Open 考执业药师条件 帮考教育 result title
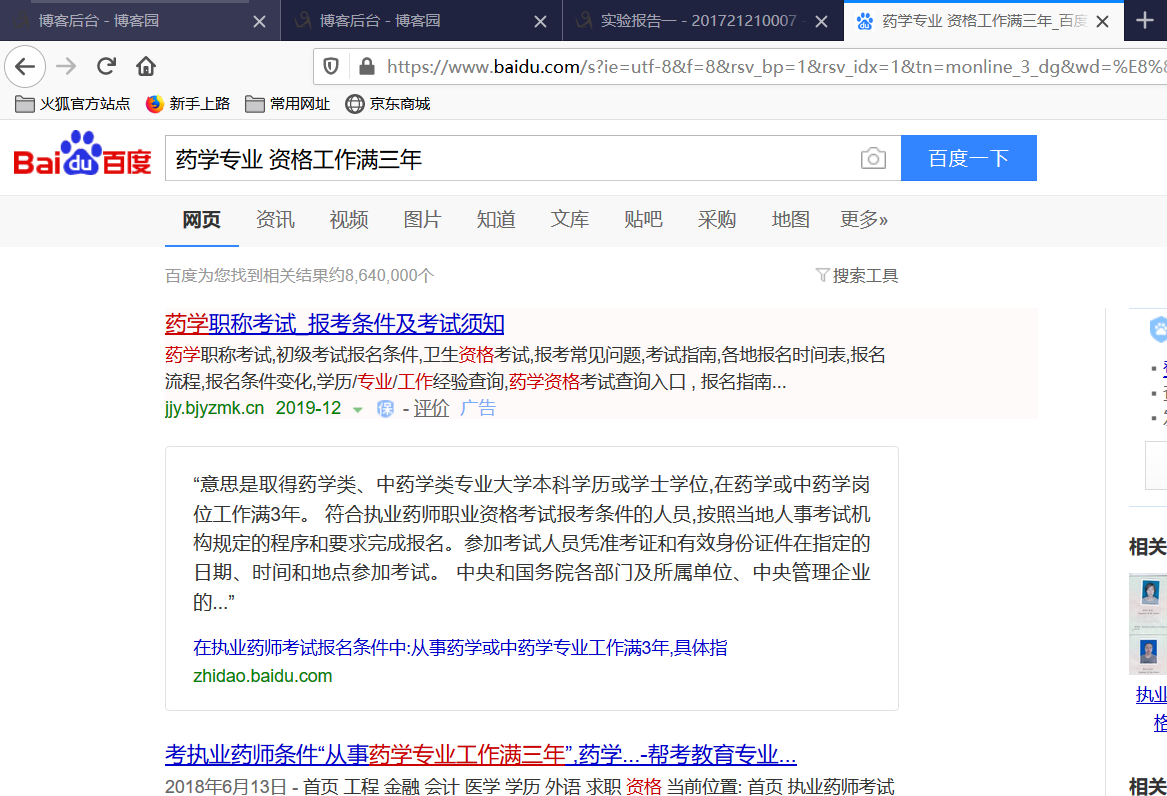1167x796 pixels. click(x=481, y=755)
